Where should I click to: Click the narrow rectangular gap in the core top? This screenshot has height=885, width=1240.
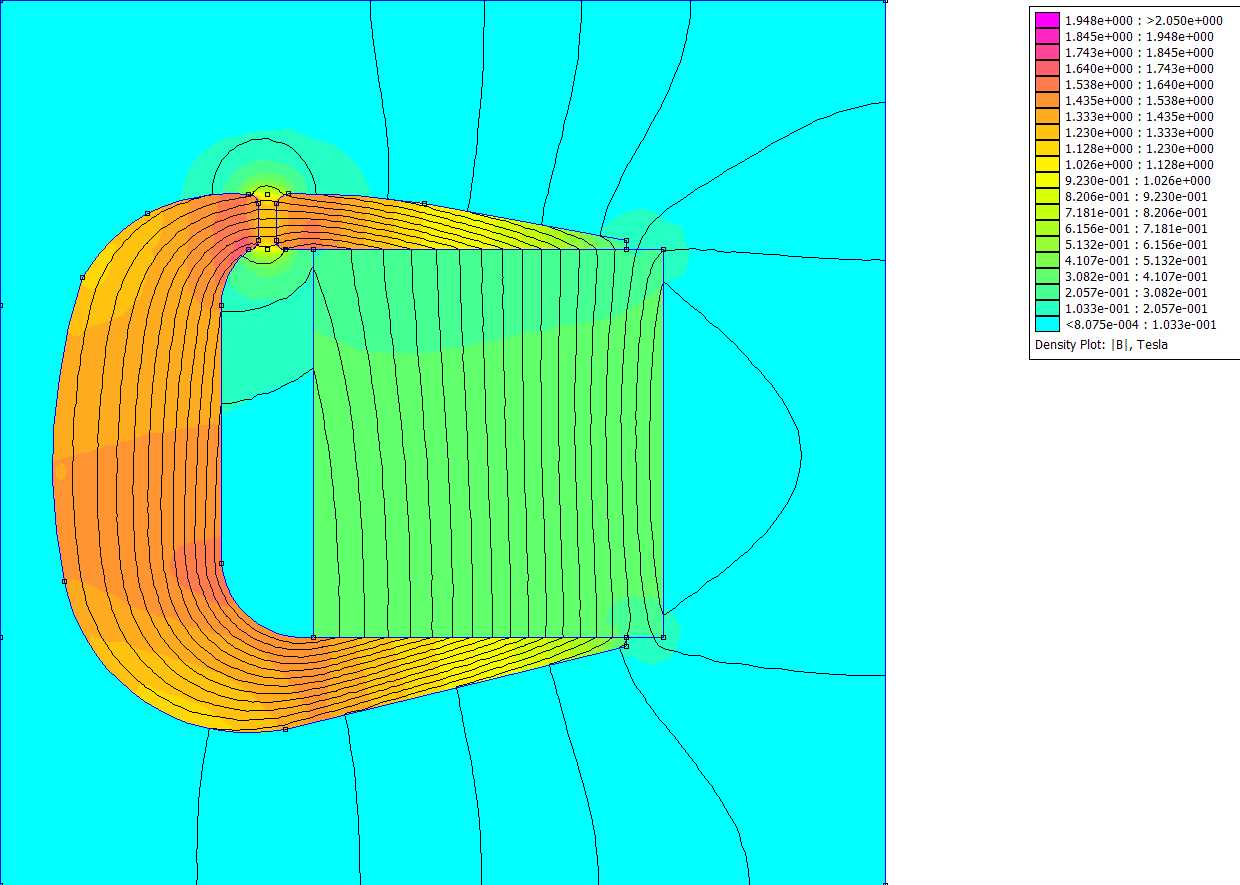[x=267, y=221]
